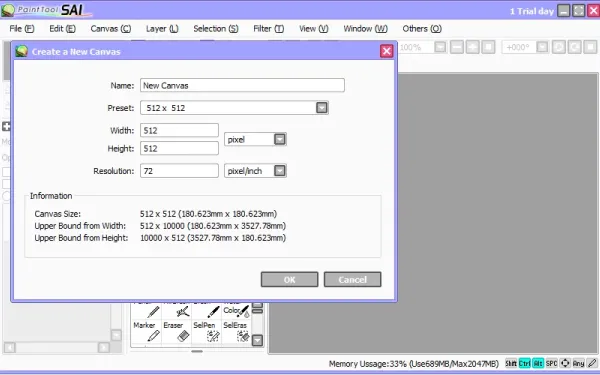The width and height of the screenshot is (600, 375).
Task: Select the SelPen selection pen tool
Action: coord(207,331)
